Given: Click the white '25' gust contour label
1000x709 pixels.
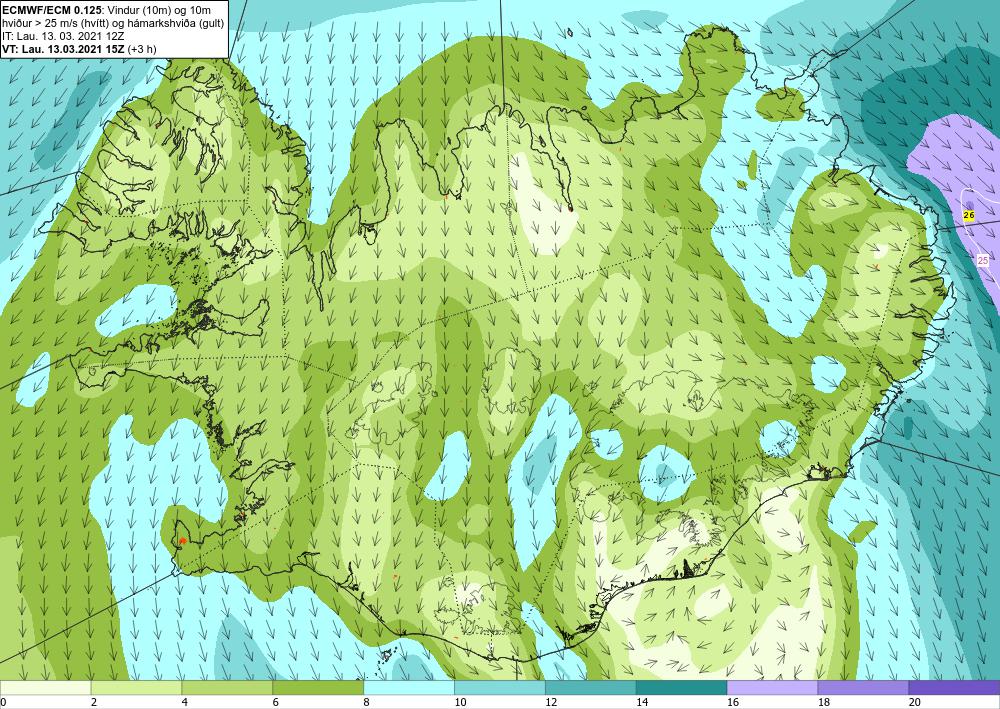Looking at the screenshot, I should 983,261.
